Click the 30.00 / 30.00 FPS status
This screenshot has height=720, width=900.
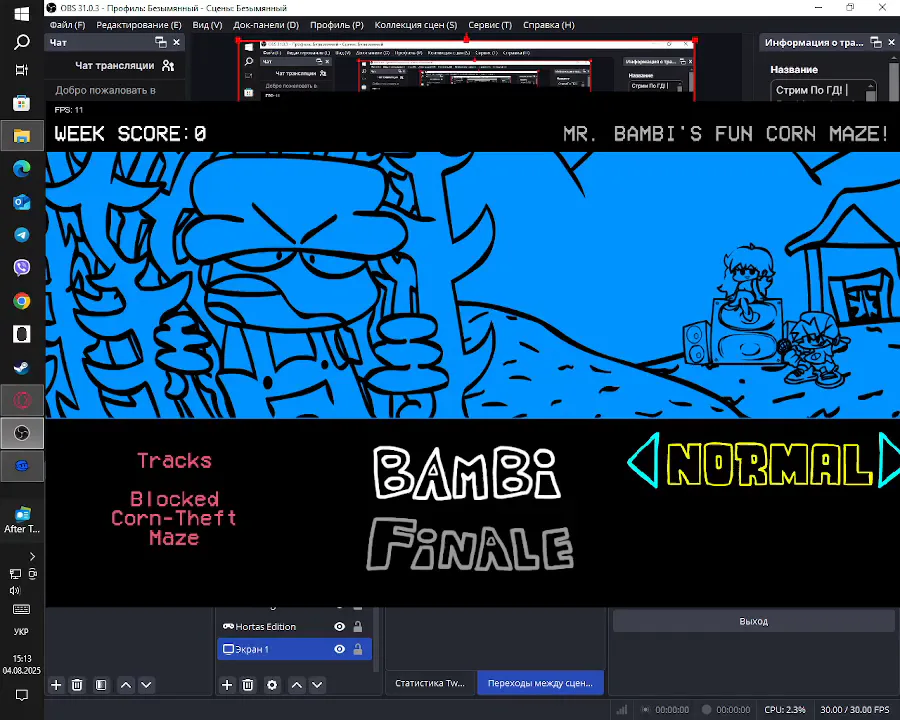pyautogui.click(x=855, y=710)
